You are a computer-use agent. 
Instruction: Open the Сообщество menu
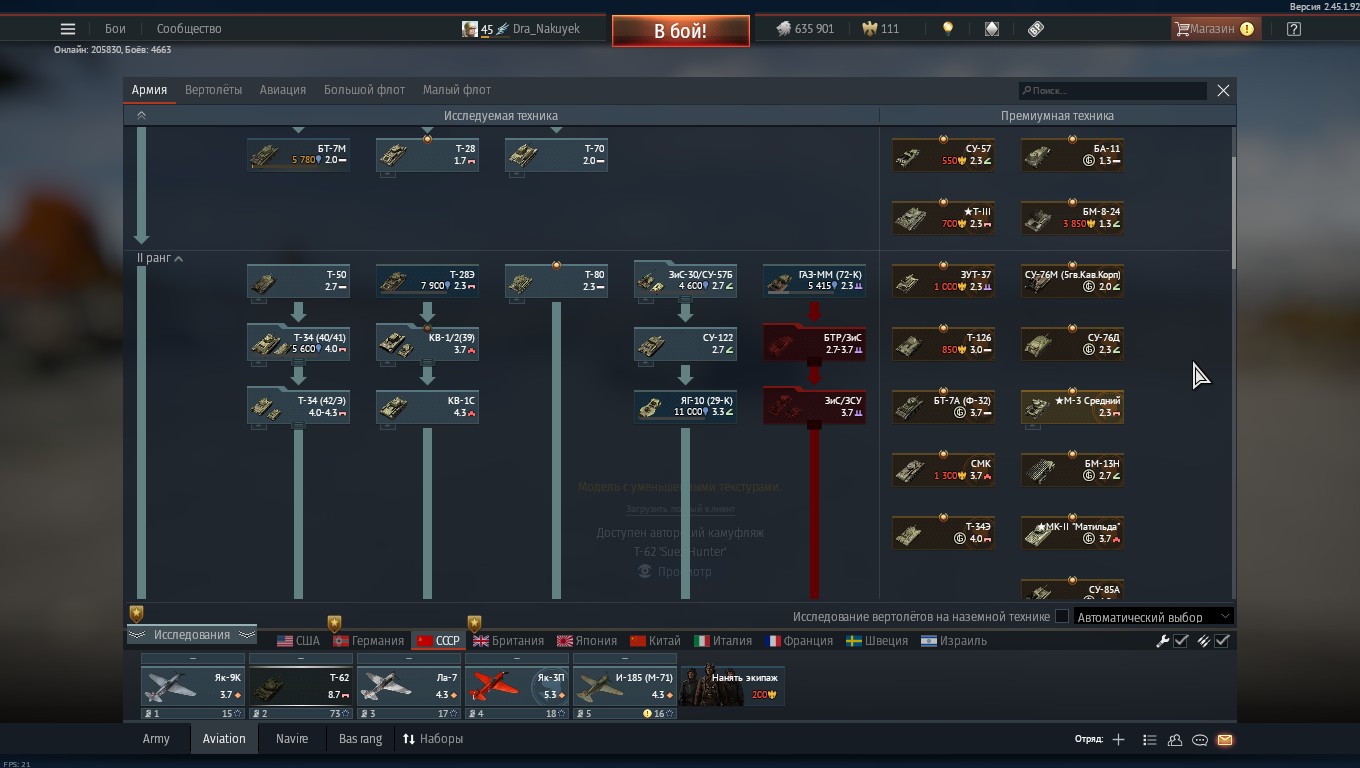tap(189, 29)
